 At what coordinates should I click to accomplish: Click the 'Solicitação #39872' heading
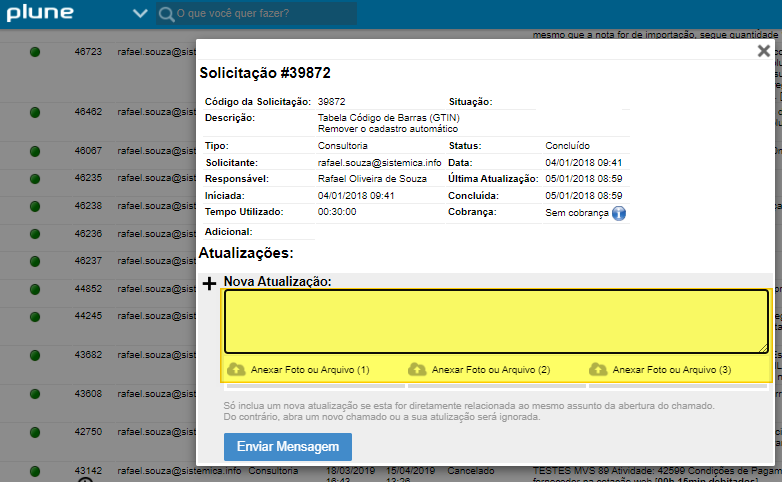tap(265, 73)
